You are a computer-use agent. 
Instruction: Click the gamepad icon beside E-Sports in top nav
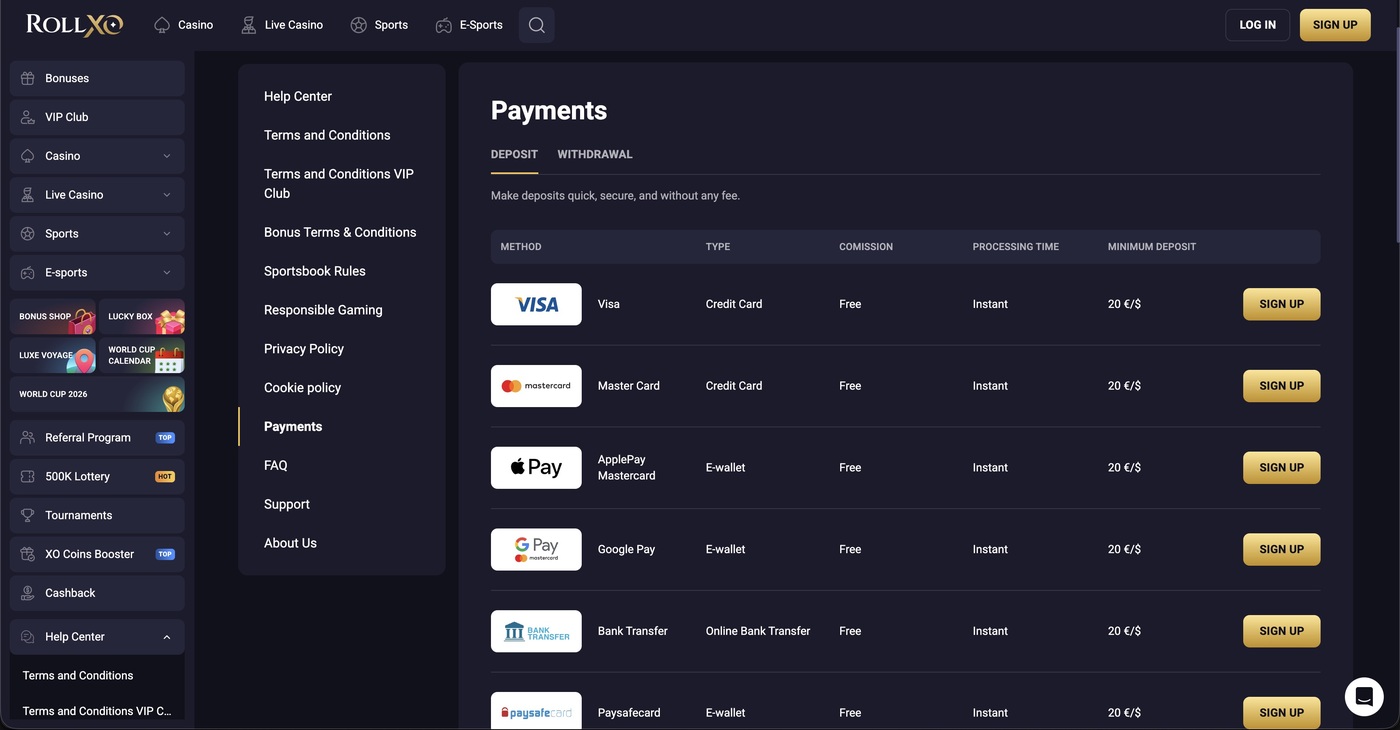(x=443, y=25)
